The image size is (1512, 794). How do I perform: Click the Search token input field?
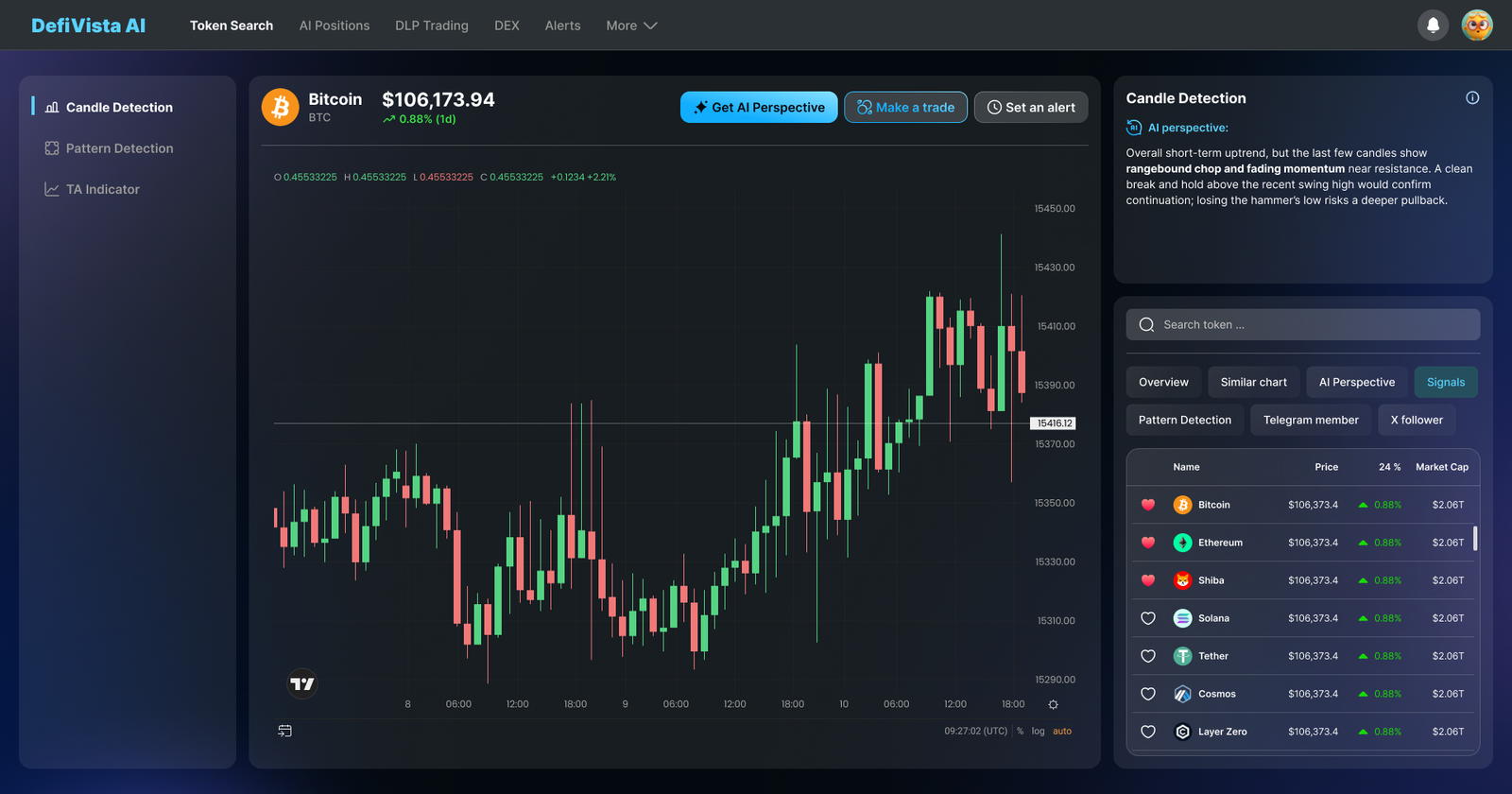1302,324
